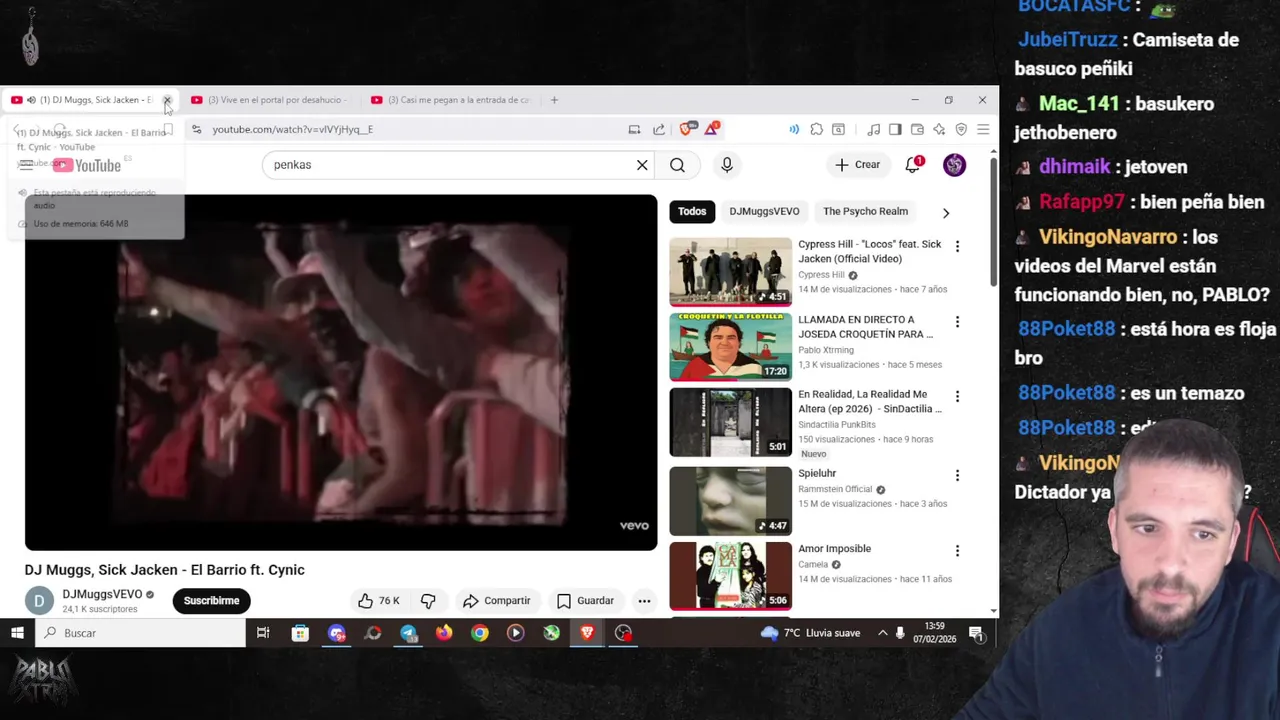
Task: Open Microsoft Store from taskbar
Action: [300, 633]
